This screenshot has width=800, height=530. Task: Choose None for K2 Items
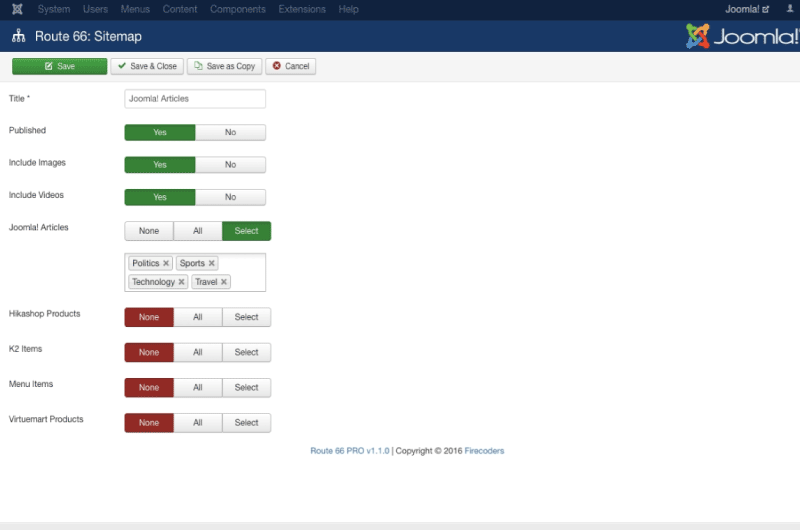point(149,352)
